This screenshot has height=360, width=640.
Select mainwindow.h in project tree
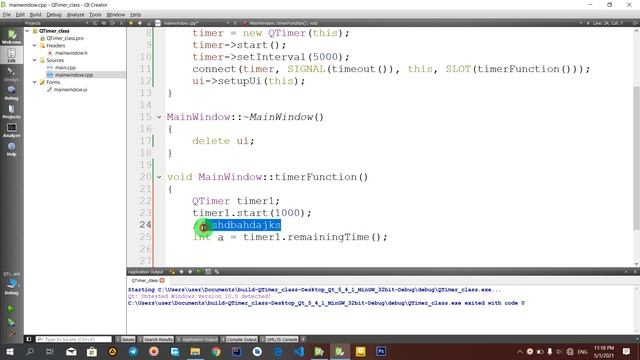71,53
